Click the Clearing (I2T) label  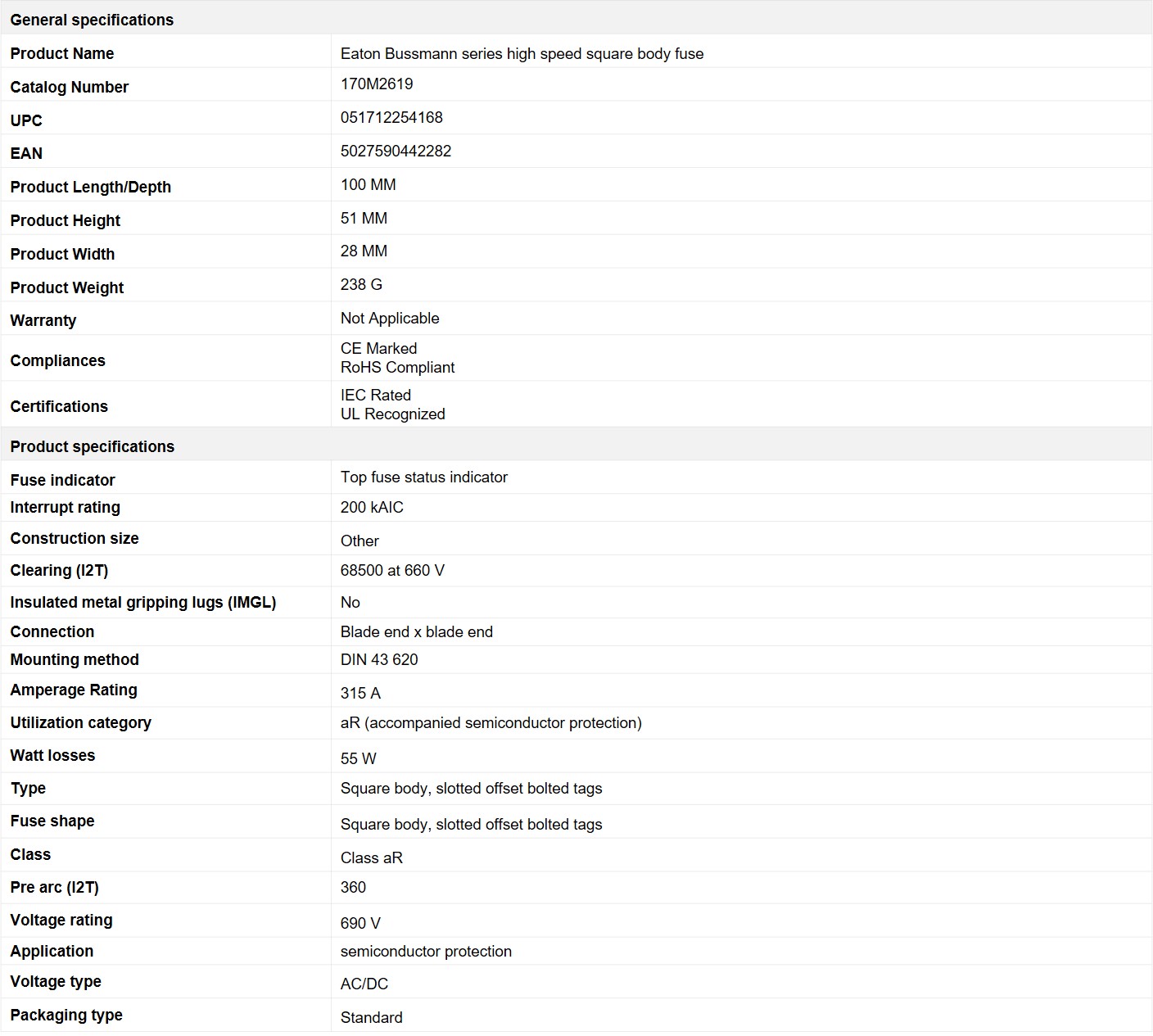point(59,570)
